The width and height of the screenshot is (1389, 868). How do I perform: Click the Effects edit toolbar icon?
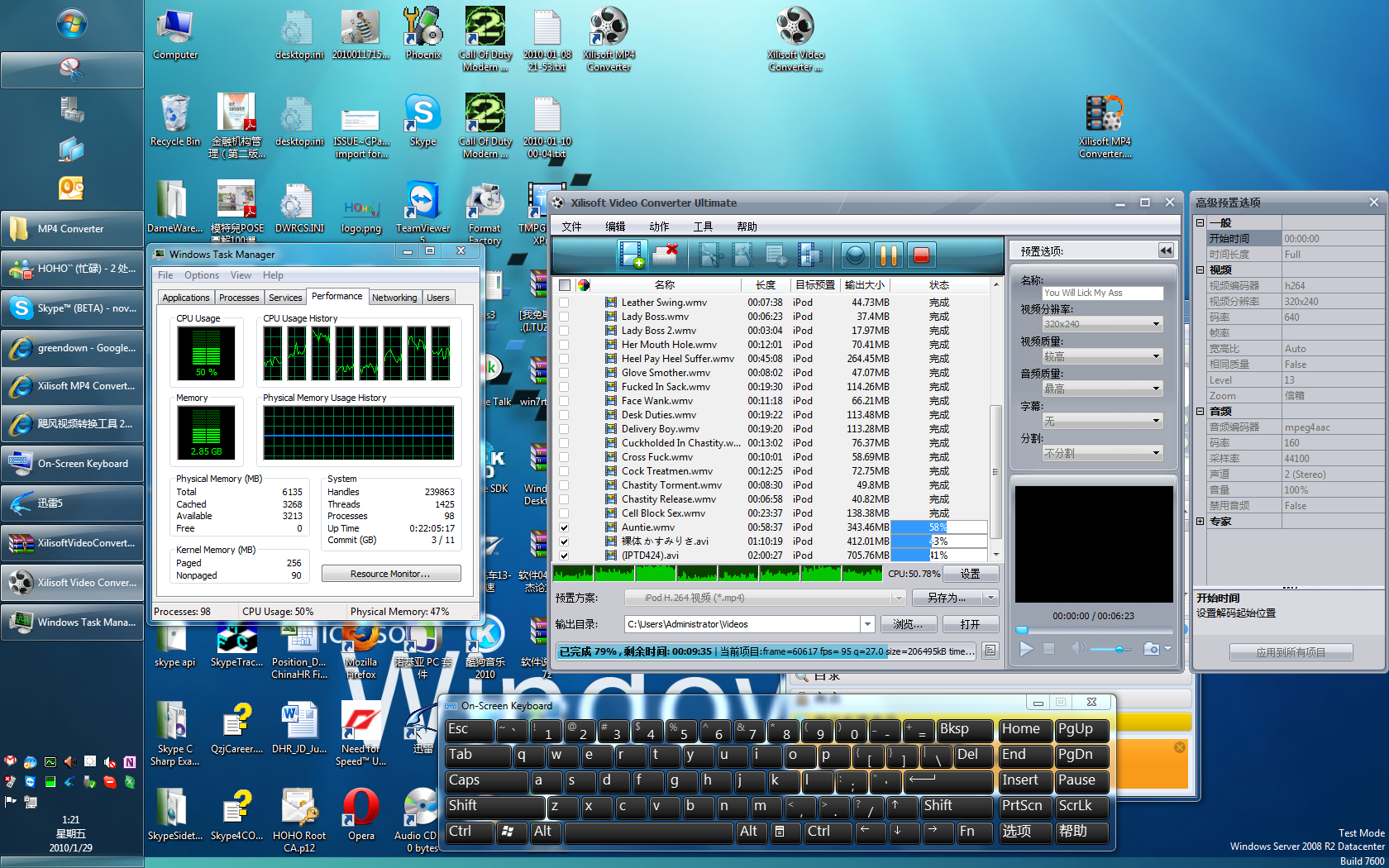click(x=742, y=255)
